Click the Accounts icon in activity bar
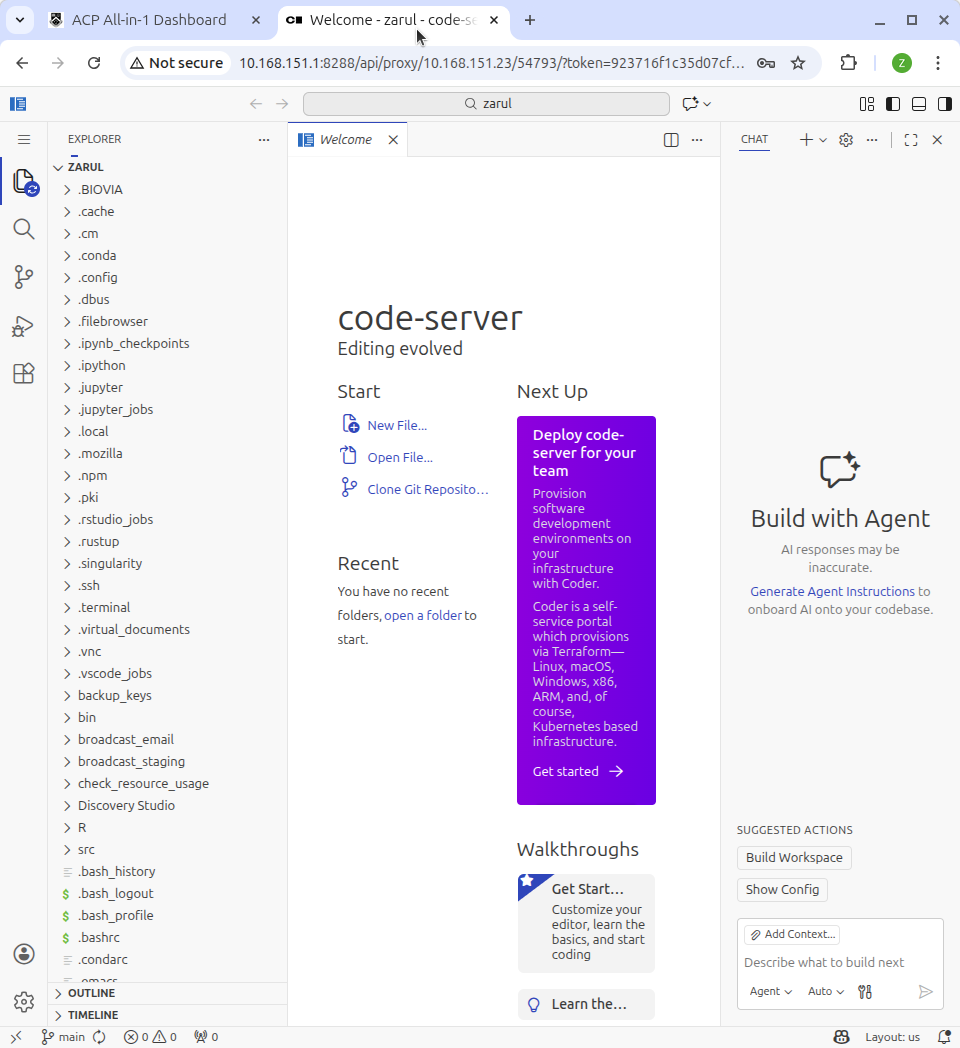The height and width of the screenshot is (1048, 960). point(24,954)
